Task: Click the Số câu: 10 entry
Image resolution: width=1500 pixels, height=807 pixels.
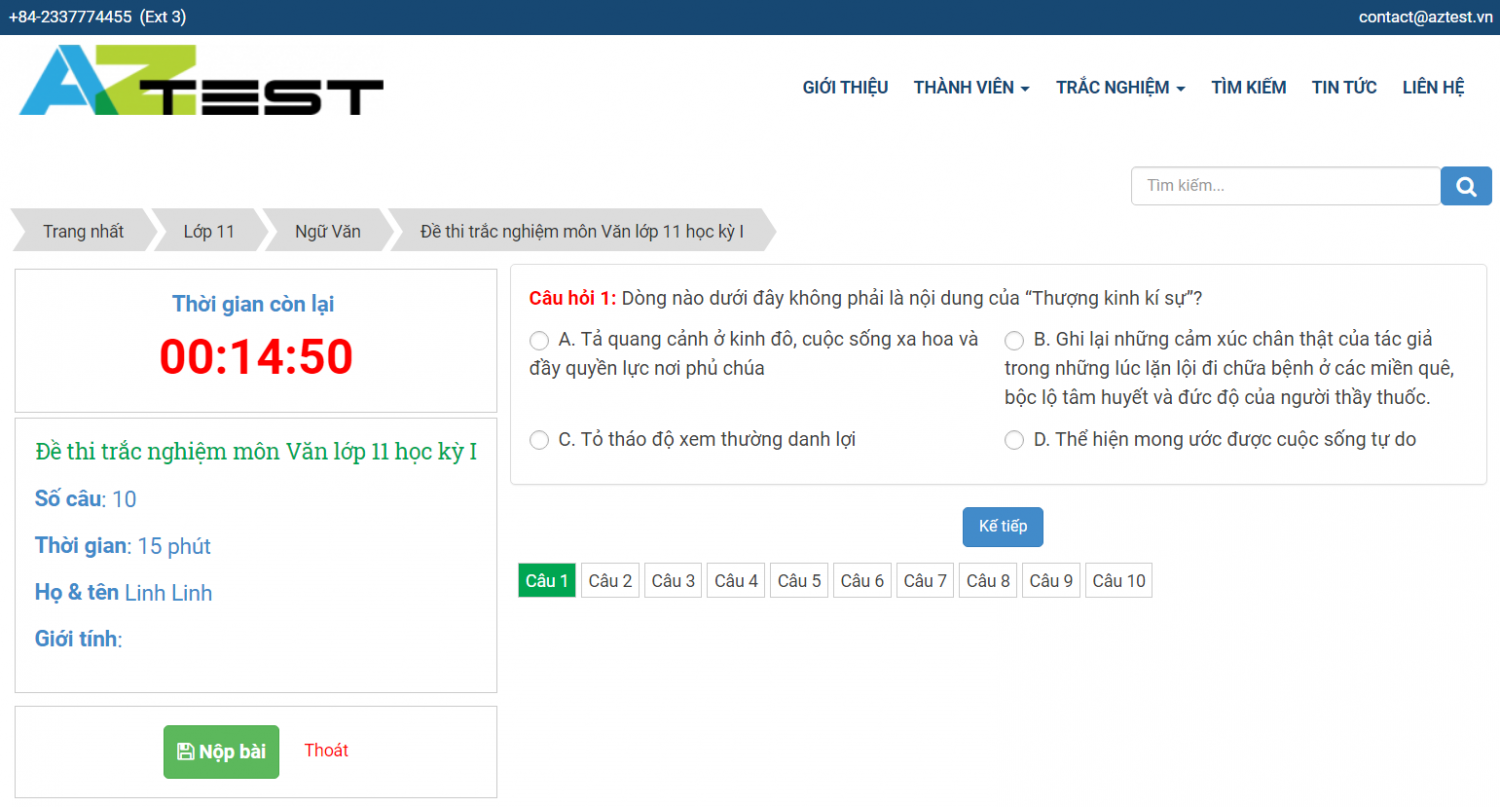Action: (x=85, y=499)
